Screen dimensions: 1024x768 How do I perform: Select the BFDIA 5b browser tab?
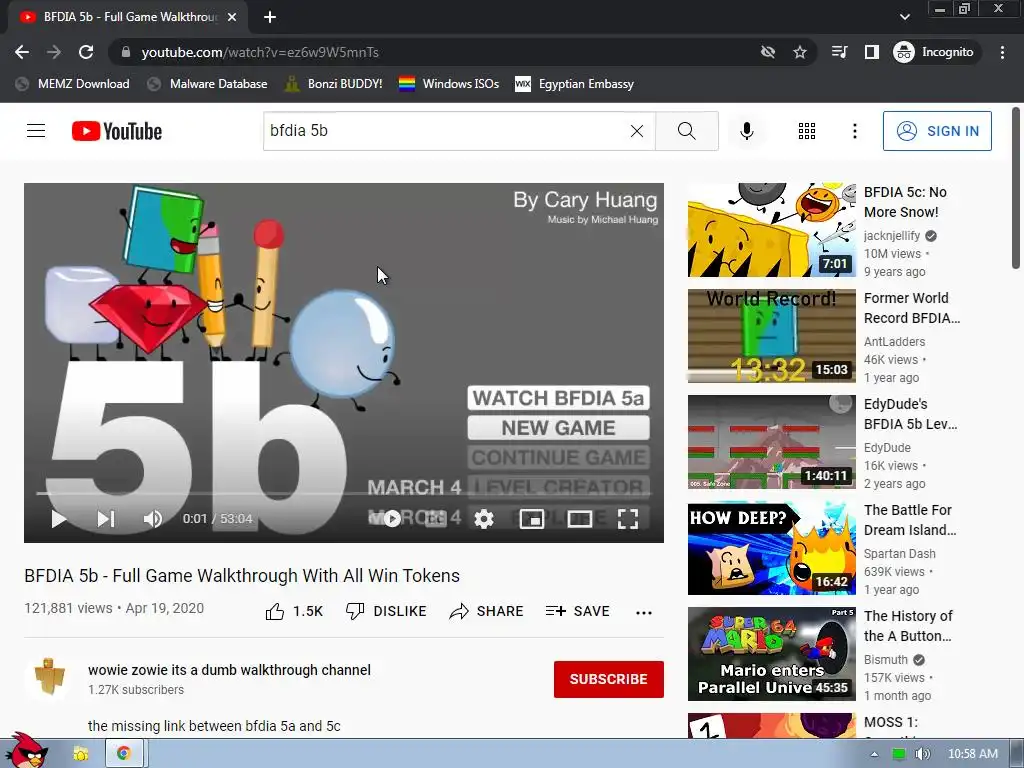127,17
